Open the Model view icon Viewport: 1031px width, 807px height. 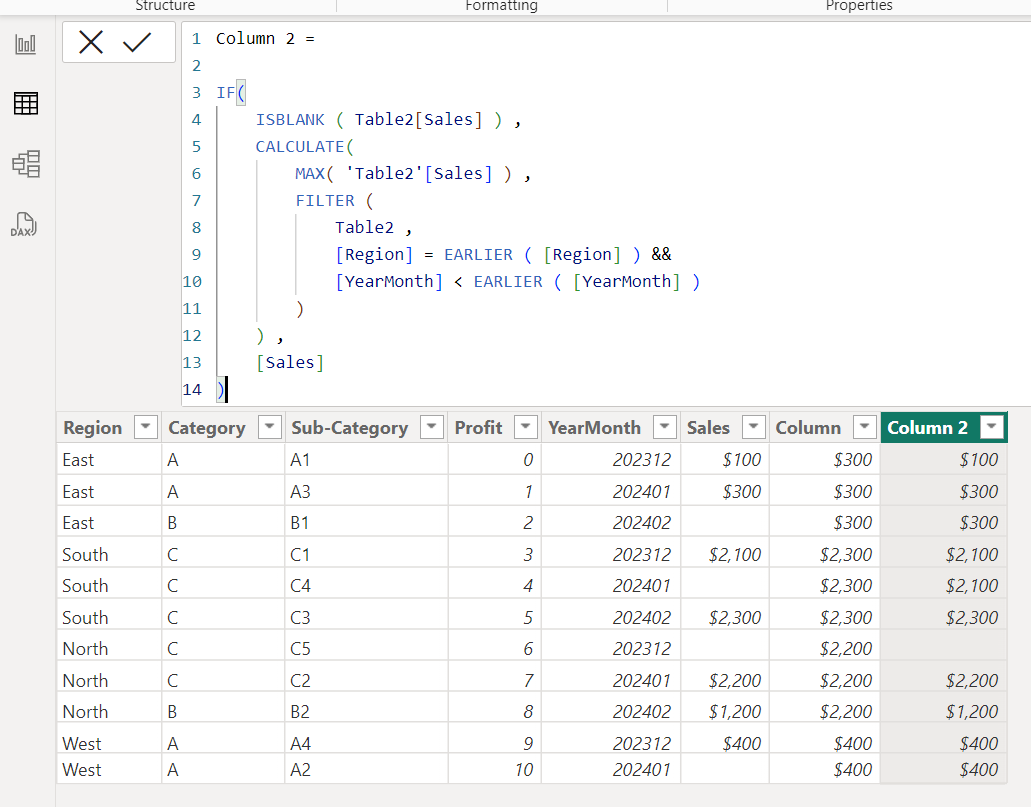click(26, 164)
